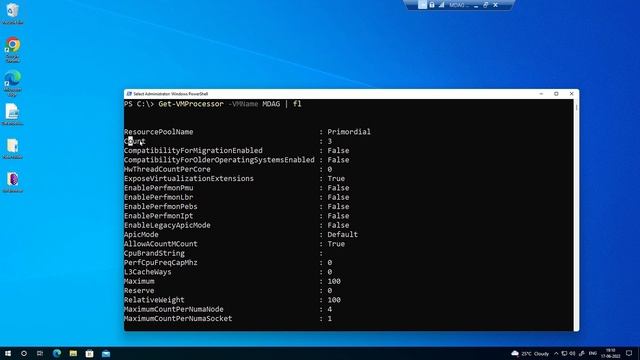Open the Recycle Bin desktop icon
This screenshot has width=640, height=360.
[x=13, y=12]
